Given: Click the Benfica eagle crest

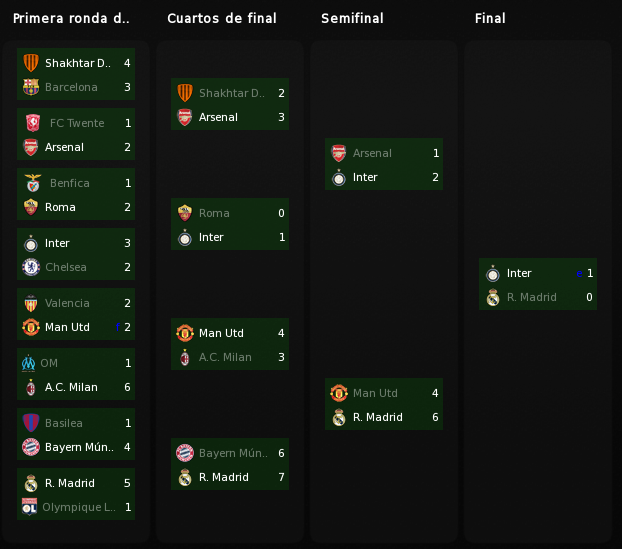Looking at the screenshot, I should coord(33,183).
